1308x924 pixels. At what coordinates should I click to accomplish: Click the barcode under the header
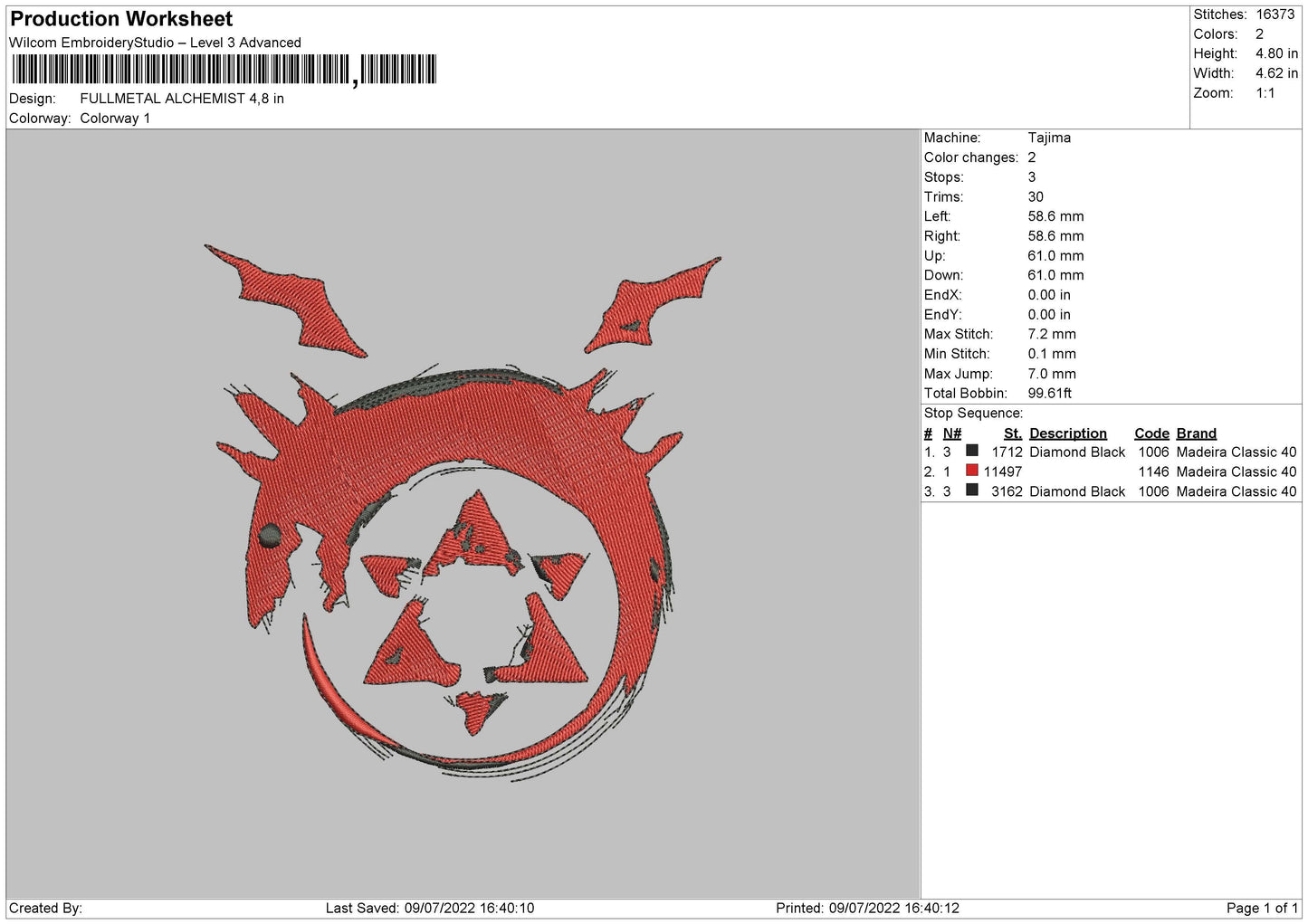[224, 70]
